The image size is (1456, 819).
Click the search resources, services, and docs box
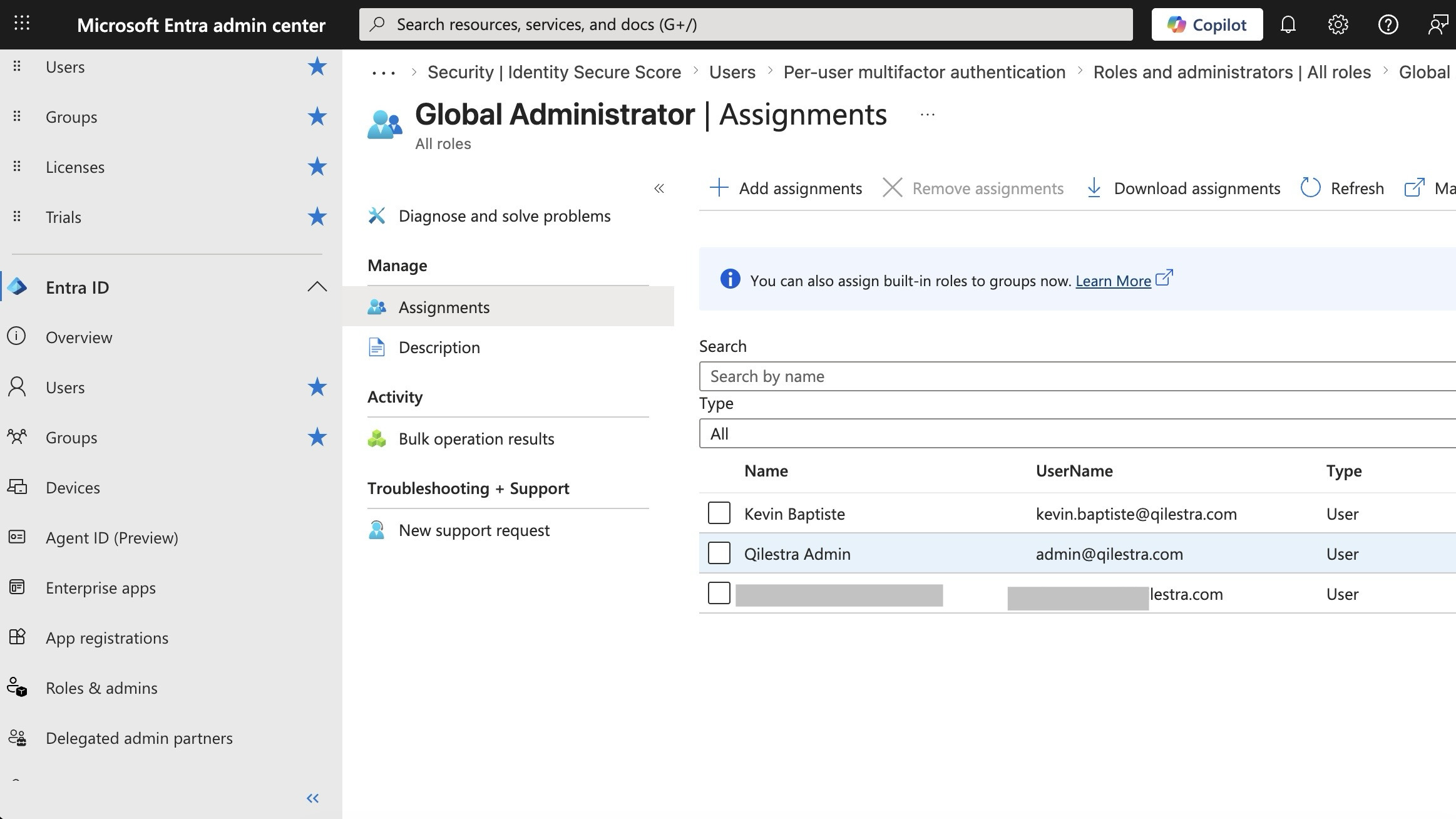(x=746, y=24)
